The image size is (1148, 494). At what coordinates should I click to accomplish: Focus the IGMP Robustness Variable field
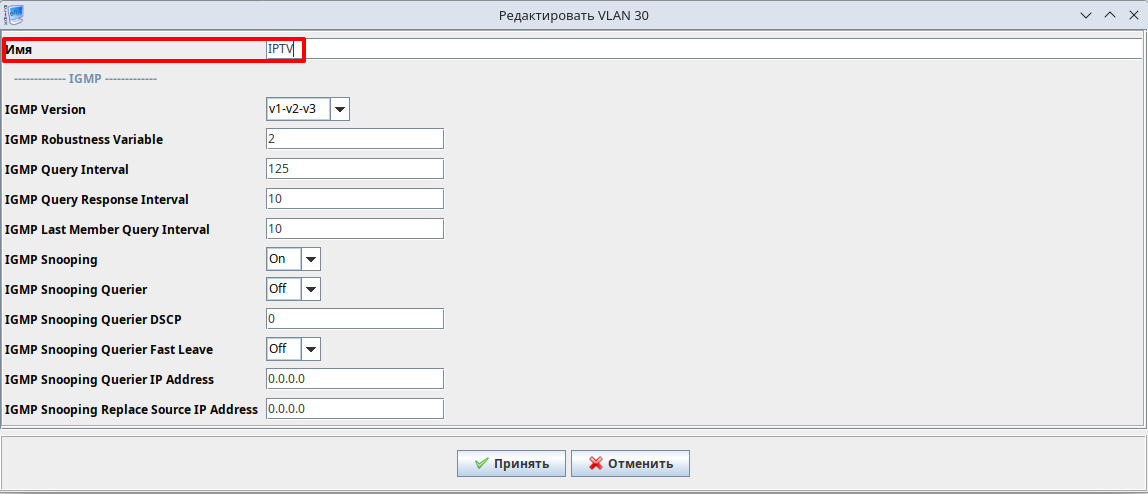click(x=354, y=139)
